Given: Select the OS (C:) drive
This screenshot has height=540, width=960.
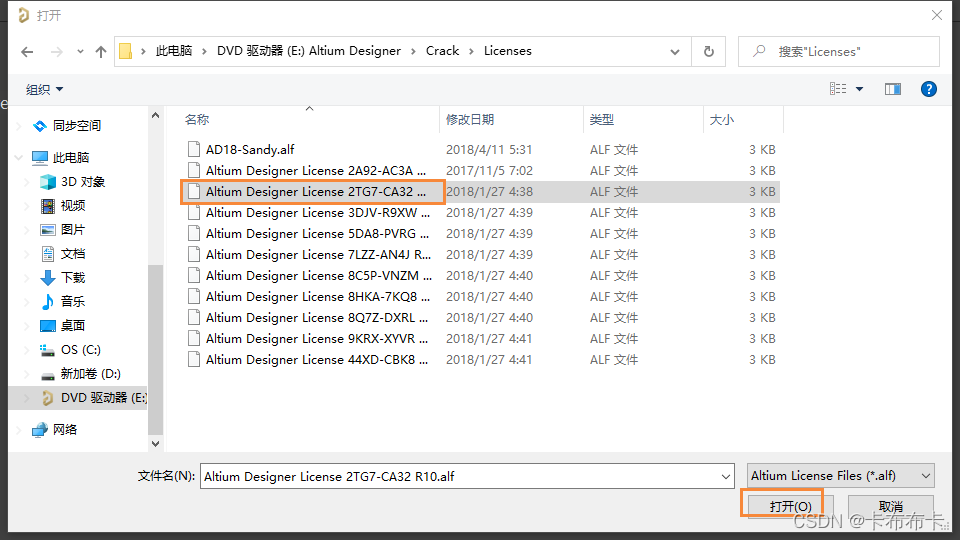Looking at the screenshot, I should (80, 350).
